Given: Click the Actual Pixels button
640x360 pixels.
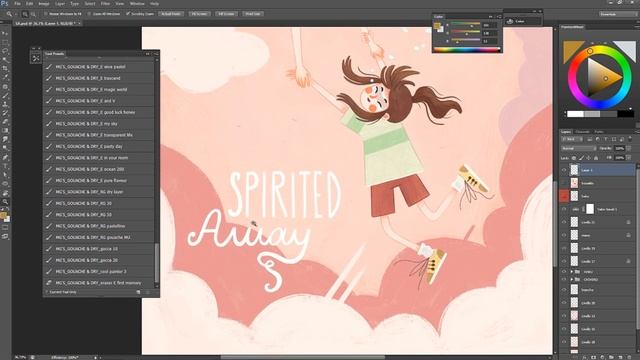Looking at the screenshot, I should [171, 14].
